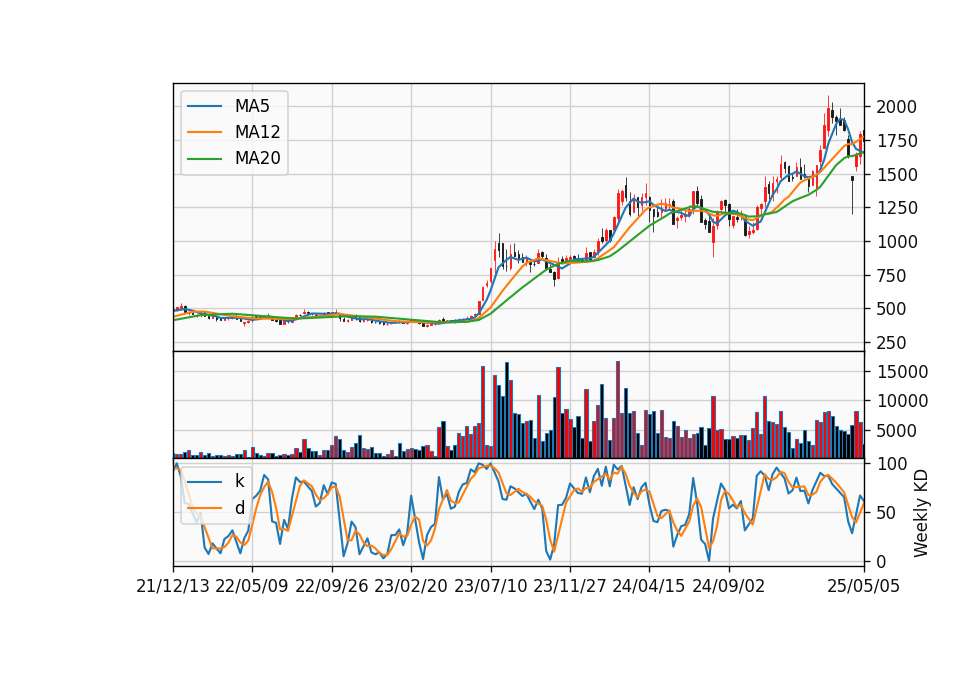The image size is (960, 690).
Task: Click the 0 tick on KD axis
Action: click(880, 561)
